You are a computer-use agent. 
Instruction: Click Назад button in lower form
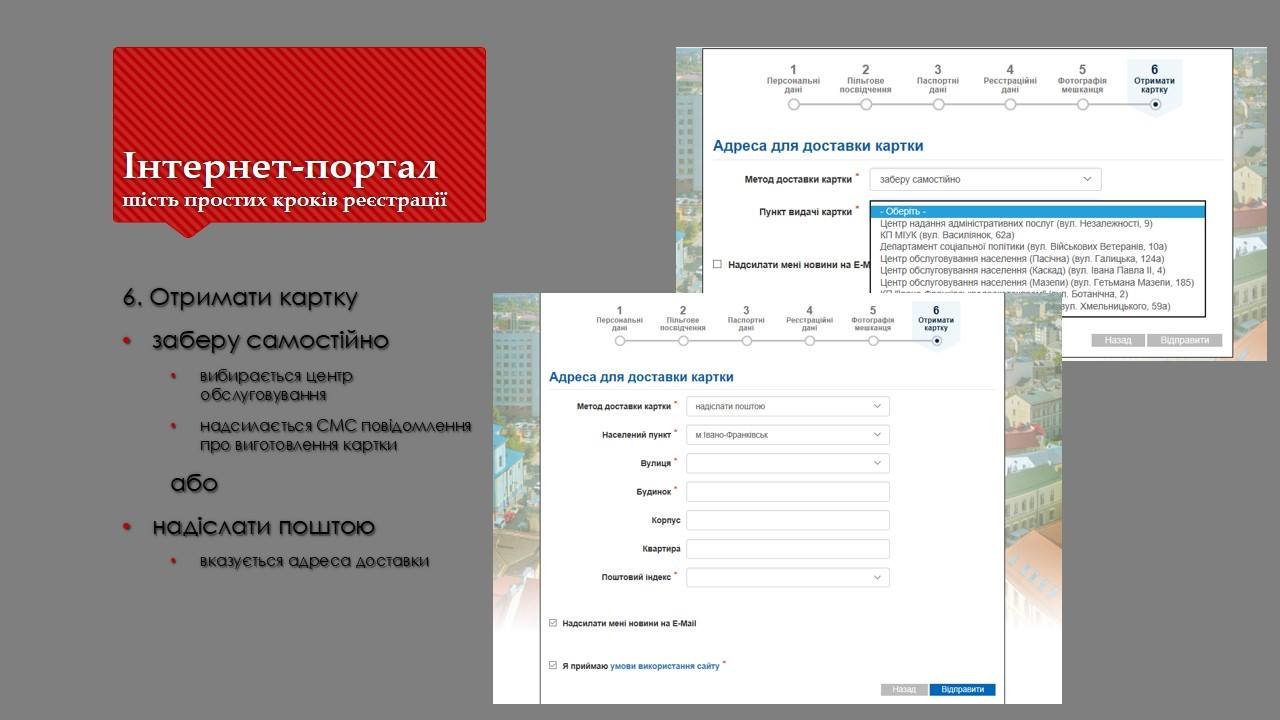tap(904, 689)
